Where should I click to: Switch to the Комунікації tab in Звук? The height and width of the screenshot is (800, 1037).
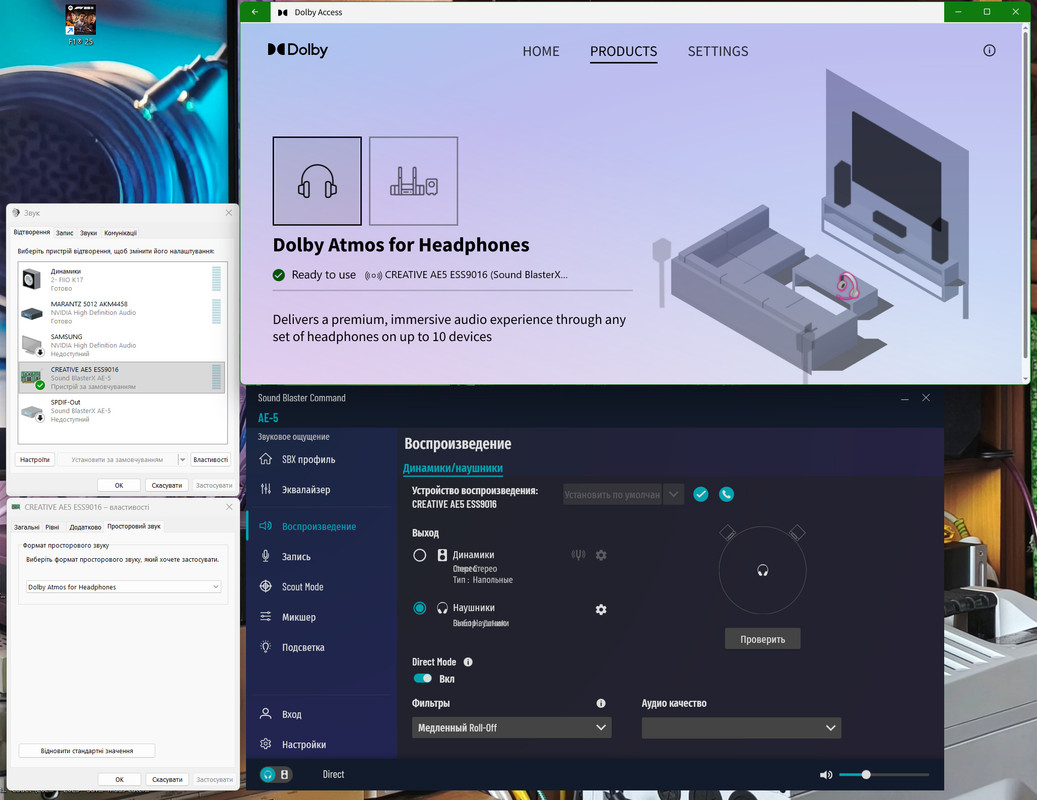(x=120, y=233)
